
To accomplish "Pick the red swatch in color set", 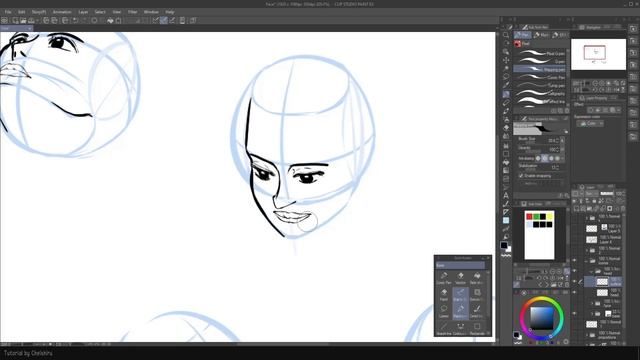I will click(529, 216).
